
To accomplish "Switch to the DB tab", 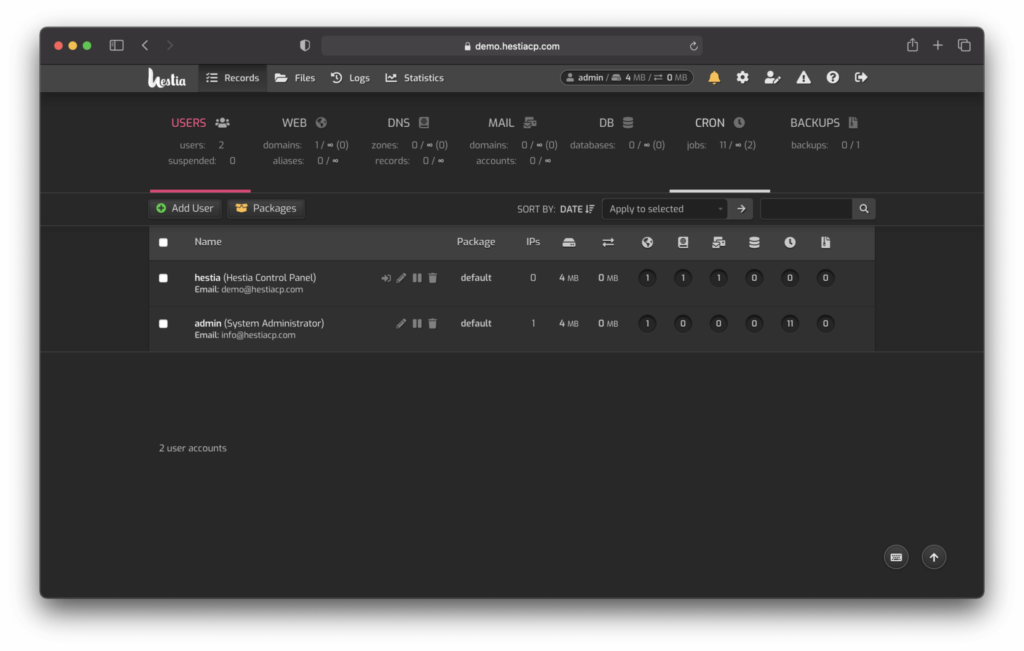I will click(x=616, y=123).
